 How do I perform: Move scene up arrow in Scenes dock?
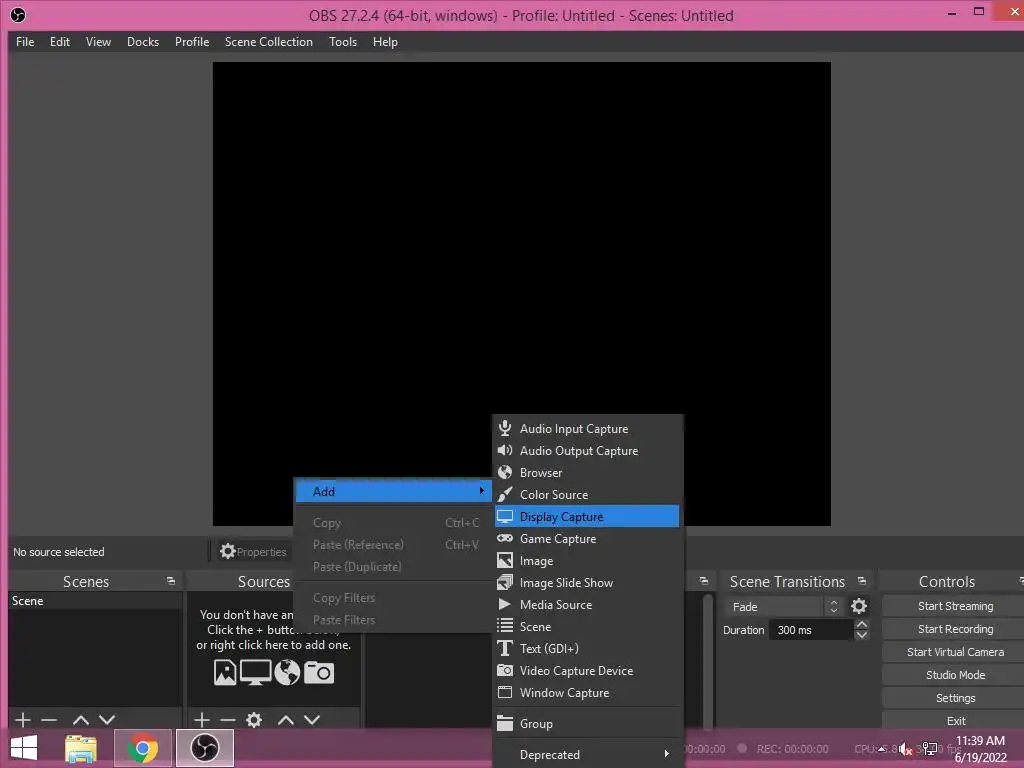81,720
